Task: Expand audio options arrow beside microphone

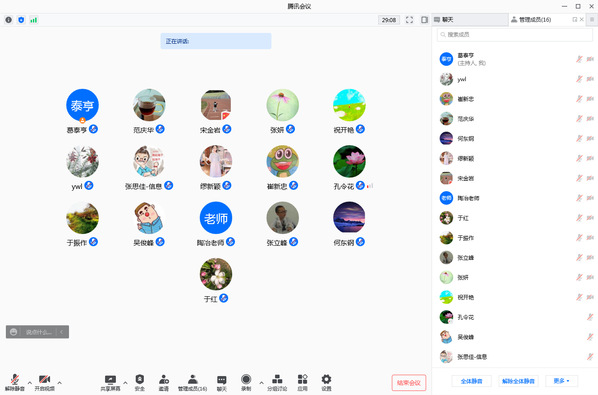Action: [30, 382]
